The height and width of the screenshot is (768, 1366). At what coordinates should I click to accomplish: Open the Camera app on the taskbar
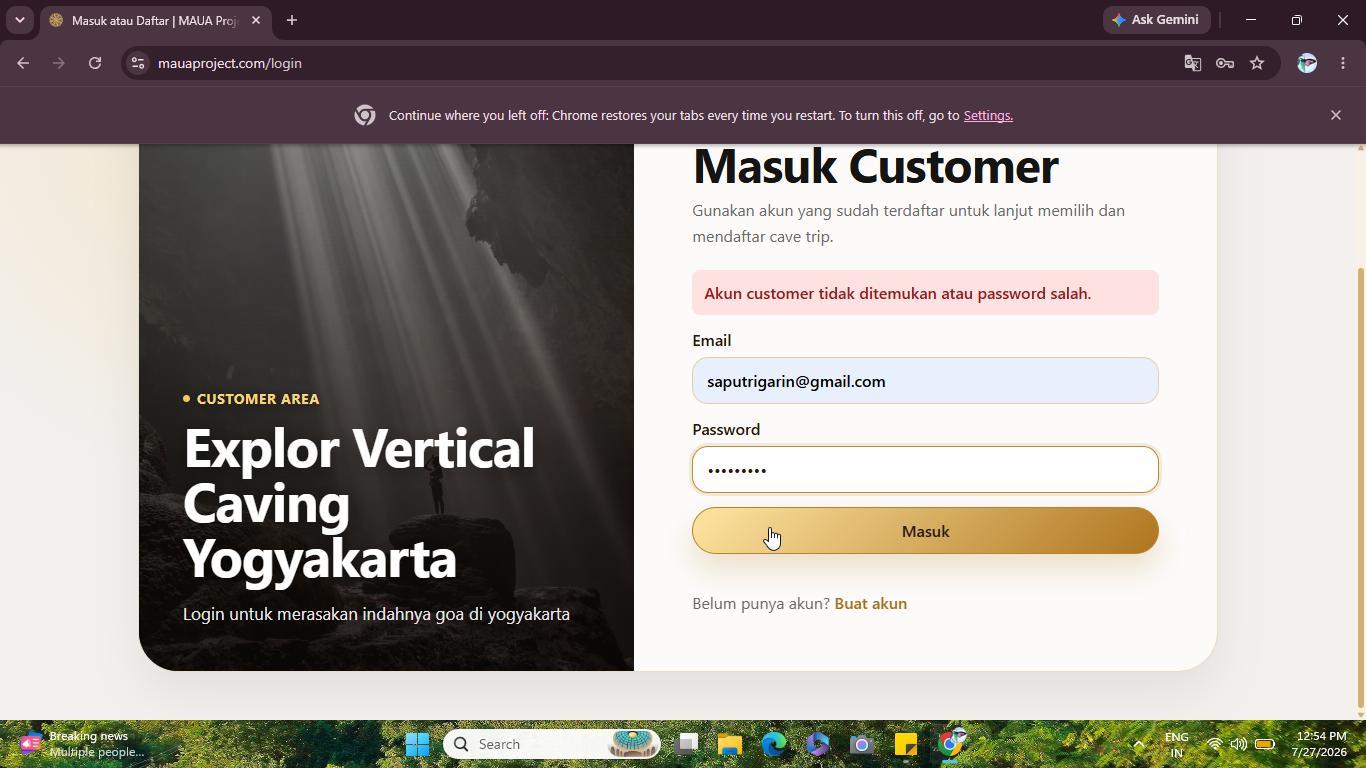[862, 744]
